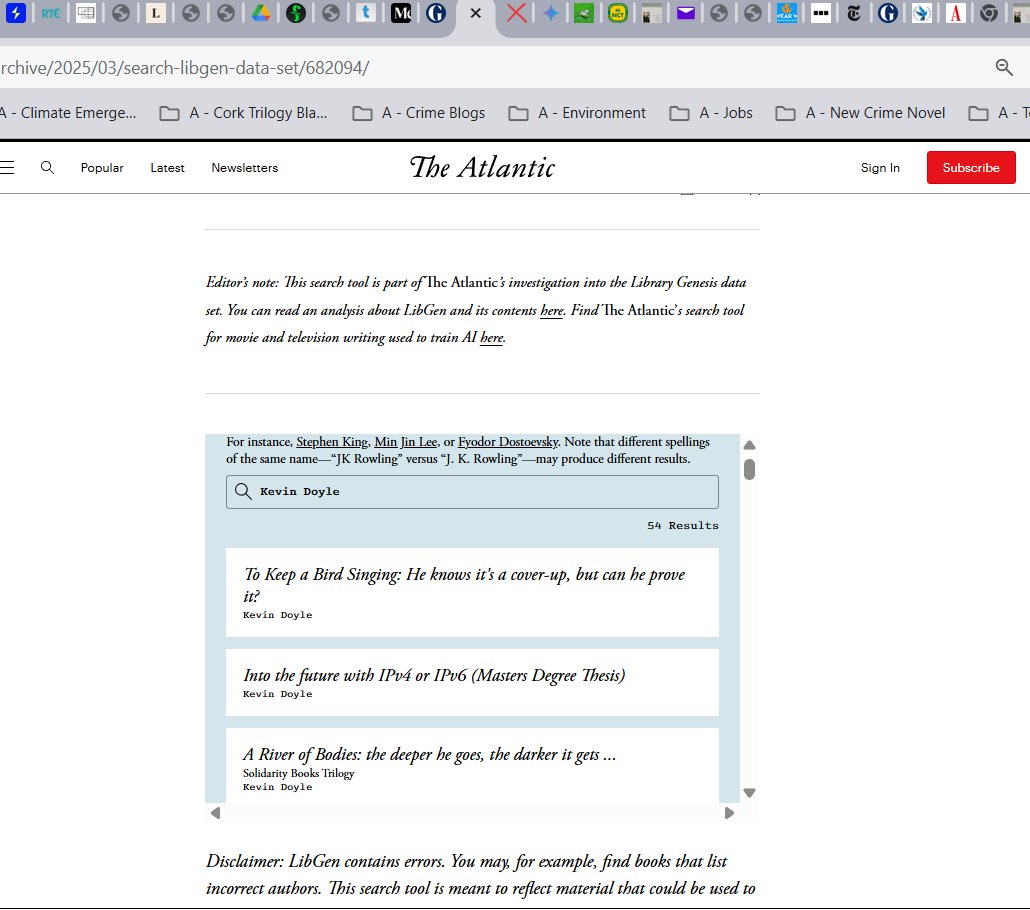The height and width of the screenshot is (910, 1030).
Task: Open the A - New Crime Novel bookmark folder
Action: [861, 113]
